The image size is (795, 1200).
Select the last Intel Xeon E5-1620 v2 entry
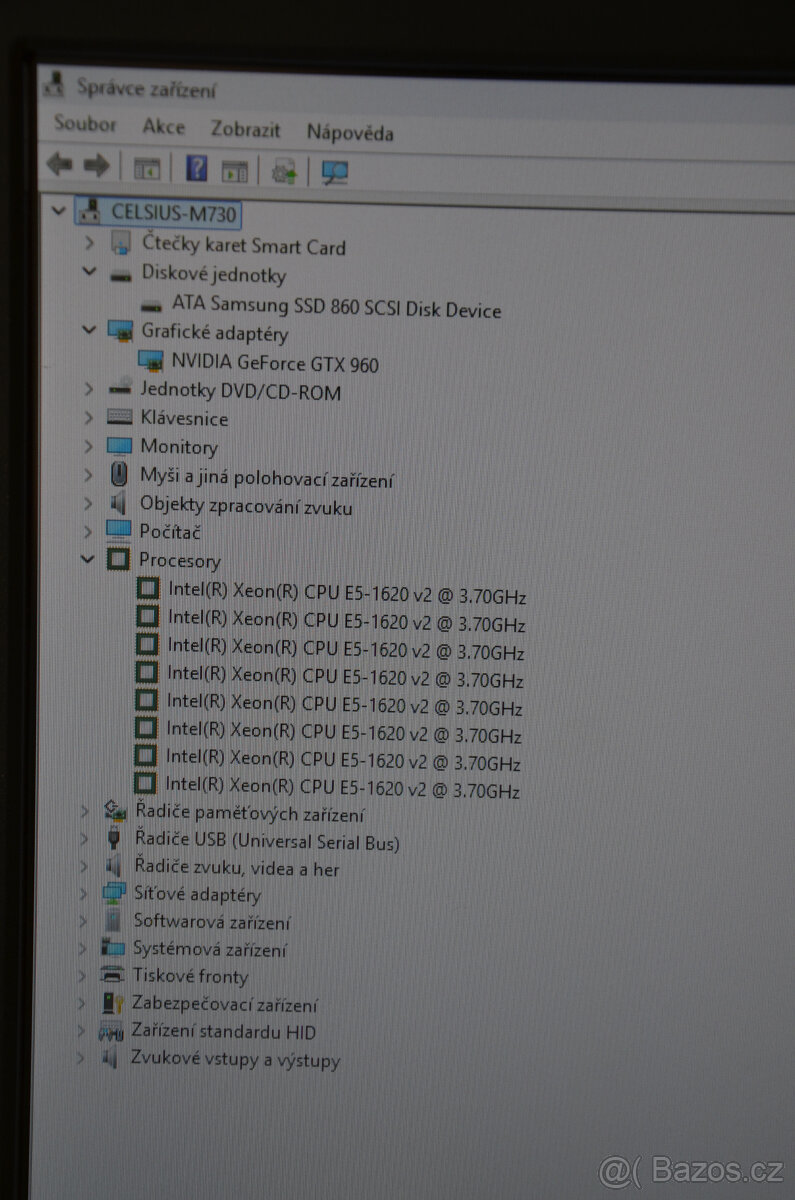[343, 788]
